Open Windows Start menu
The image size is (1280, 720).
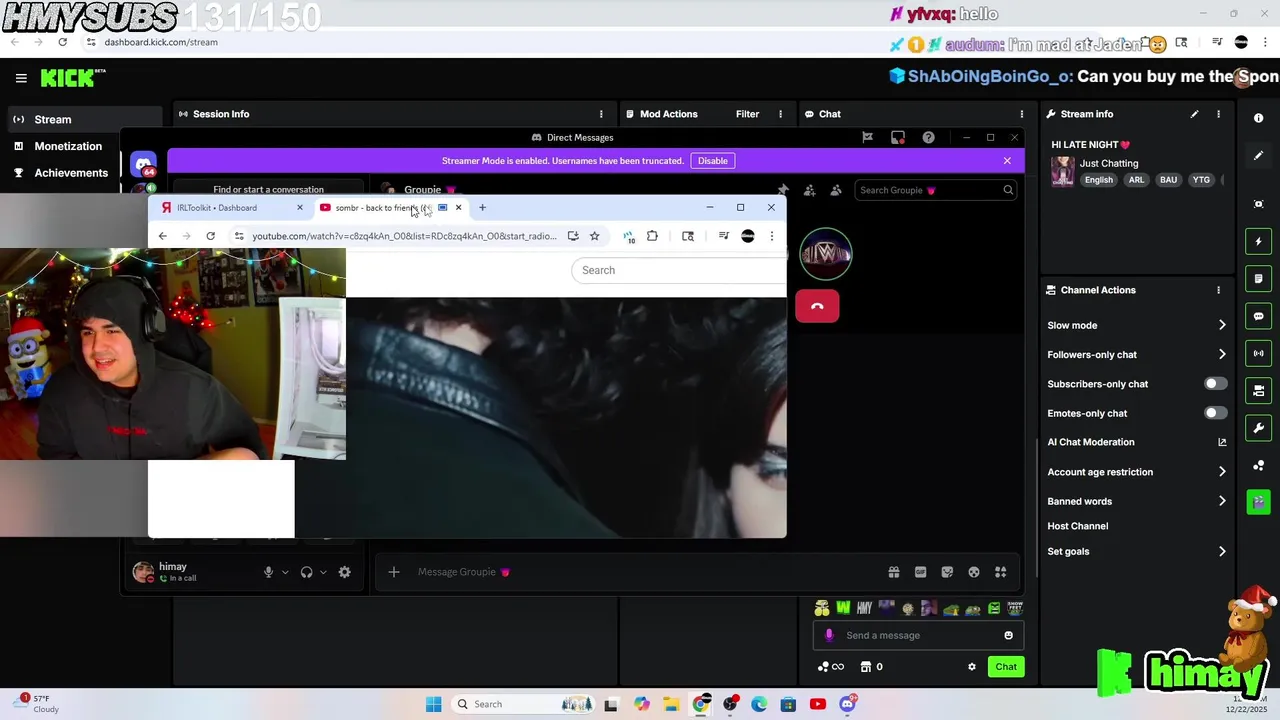(x=433, y=704)
